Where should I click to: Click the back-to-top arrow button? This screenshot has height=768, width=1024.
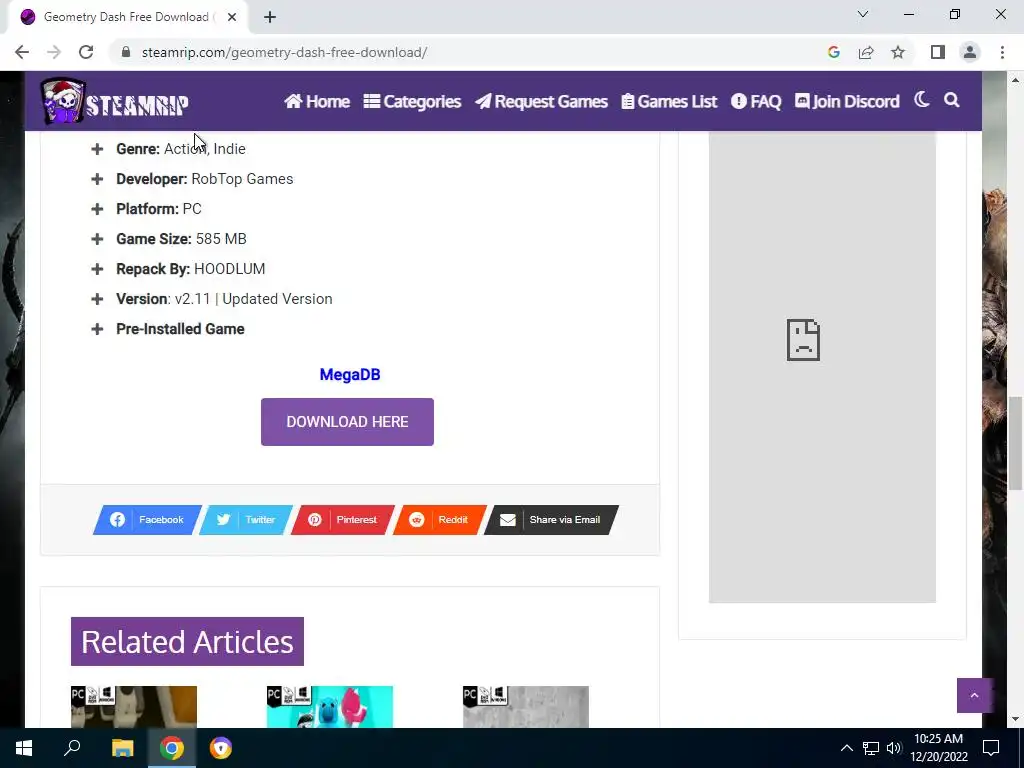[x=974, y=696]
